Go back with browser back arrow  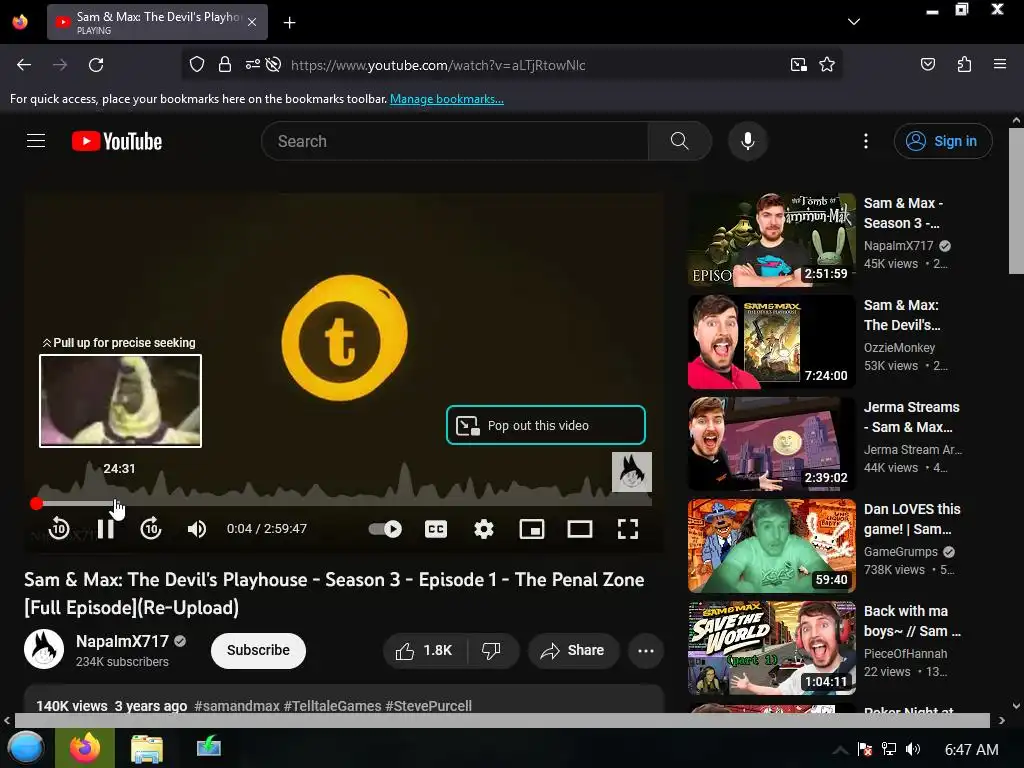[24, 65]
